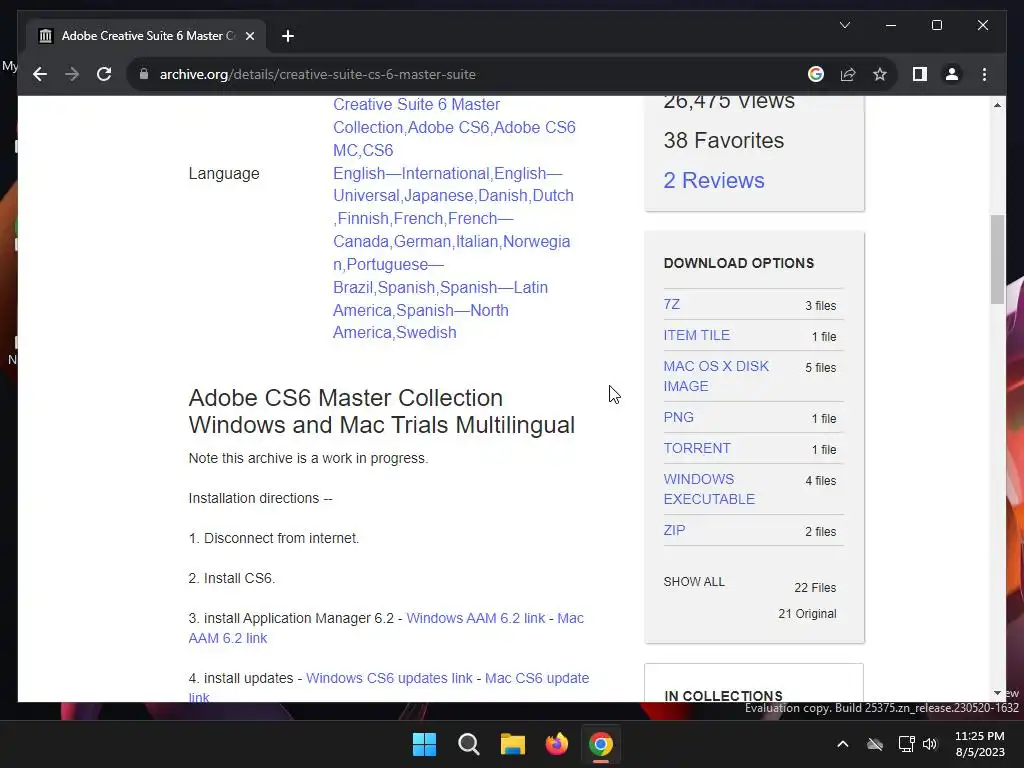Open the Chrome profile menu
1024x768 pixels.
tap(952, 74)
